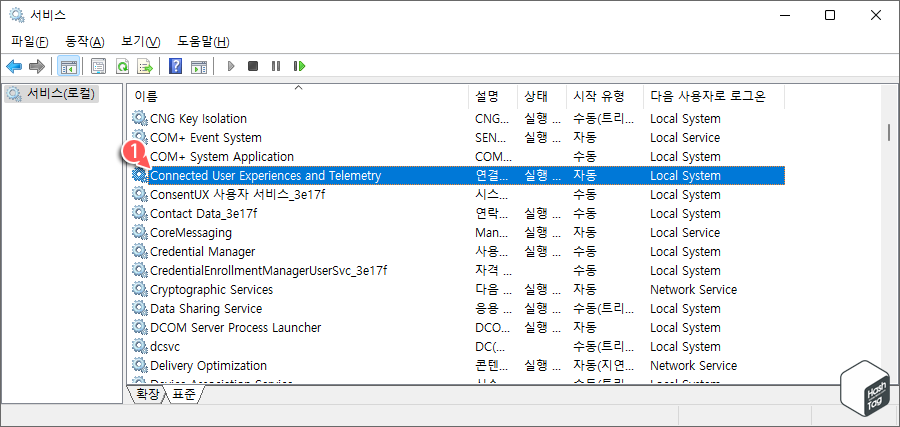Image resolution: width=900 pixels, height=427 pixels.
Task: Switch to the 확장 tab
Action: (146, 394)
